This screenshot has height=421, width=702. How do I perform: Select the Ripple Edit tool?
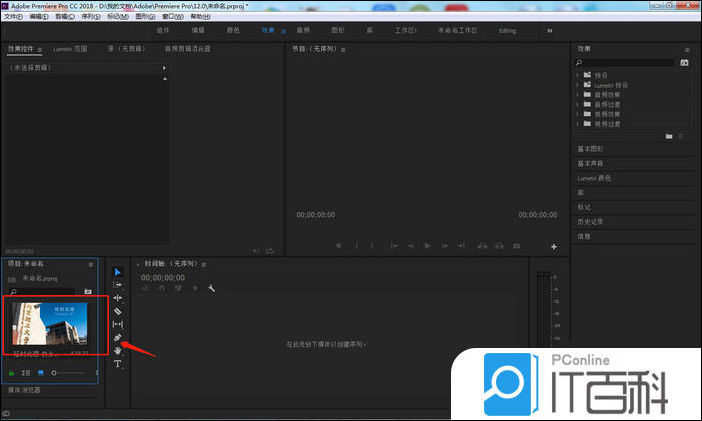pyautogui.click(x=117, y=298)
